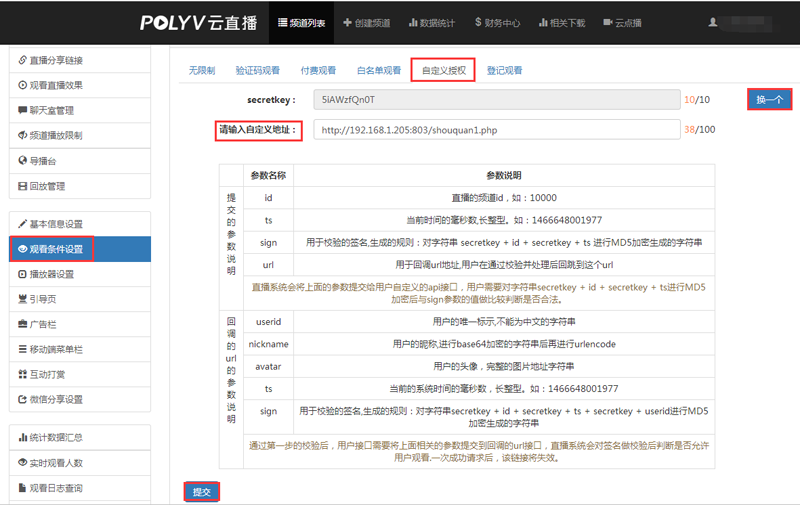Click the play icon beside 观看直播效果
Image resolution: width=800 pixels, height=505 pixels.
pos(22,86)
